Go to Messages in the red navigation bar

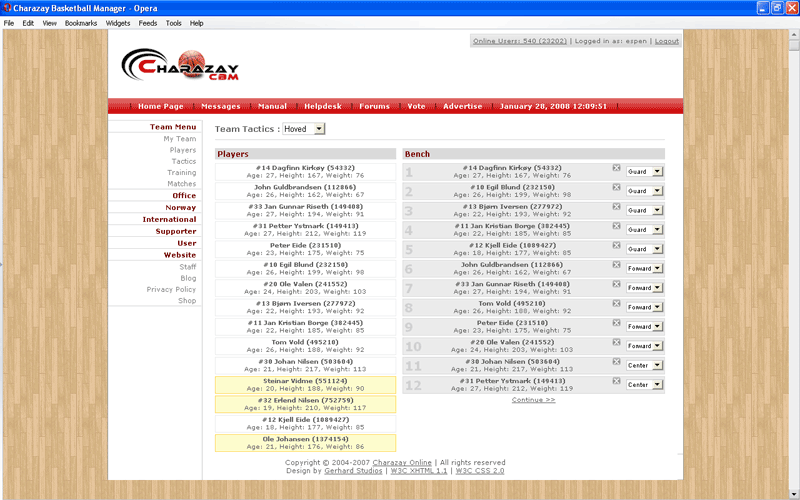tap(220, 106)
